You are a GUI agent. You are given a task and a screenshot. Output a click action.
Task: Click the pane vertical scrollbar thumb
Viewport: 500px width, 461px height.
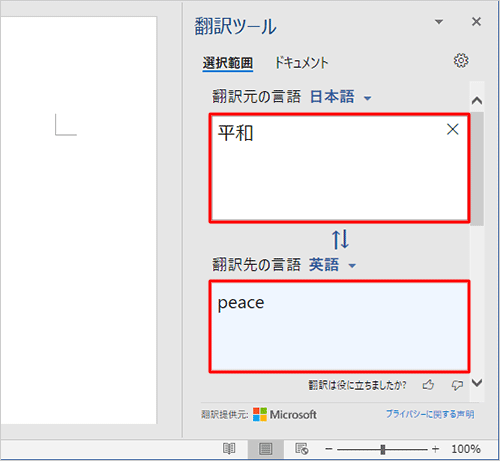477,169
